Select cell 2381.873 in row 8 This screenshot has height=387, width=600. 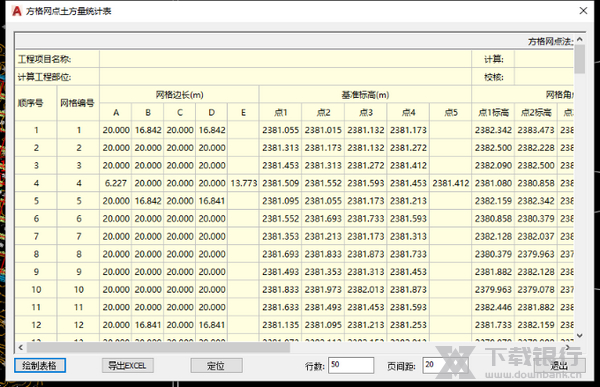click(365, 254)
